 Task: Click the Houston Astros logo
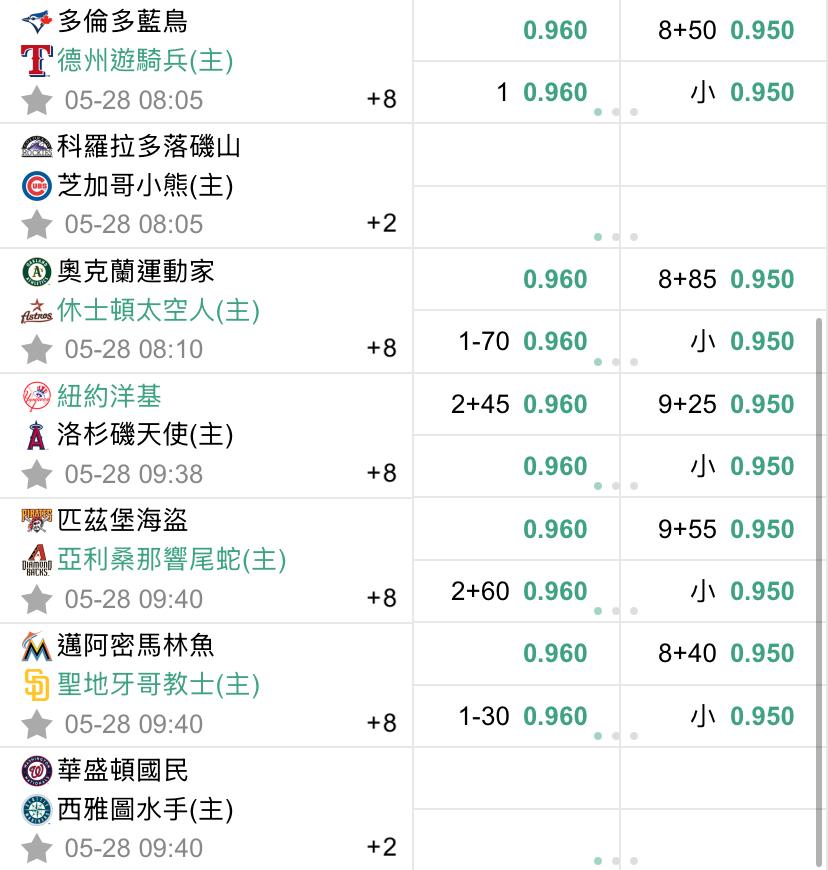[x=37, y=311]
